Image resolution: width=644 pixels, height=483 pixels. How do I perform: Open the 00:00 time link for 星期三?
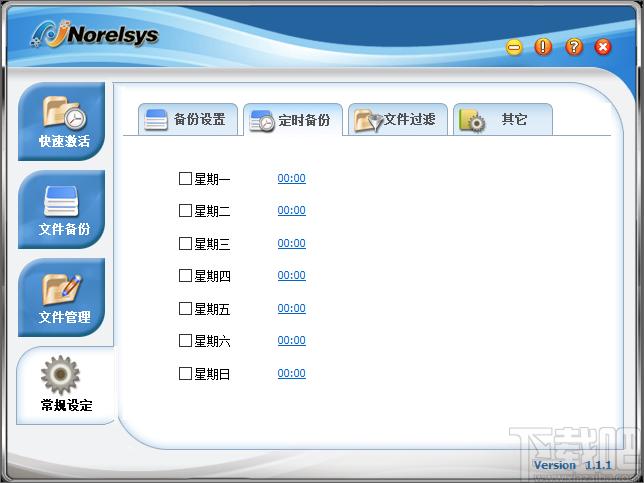(292, 243)
